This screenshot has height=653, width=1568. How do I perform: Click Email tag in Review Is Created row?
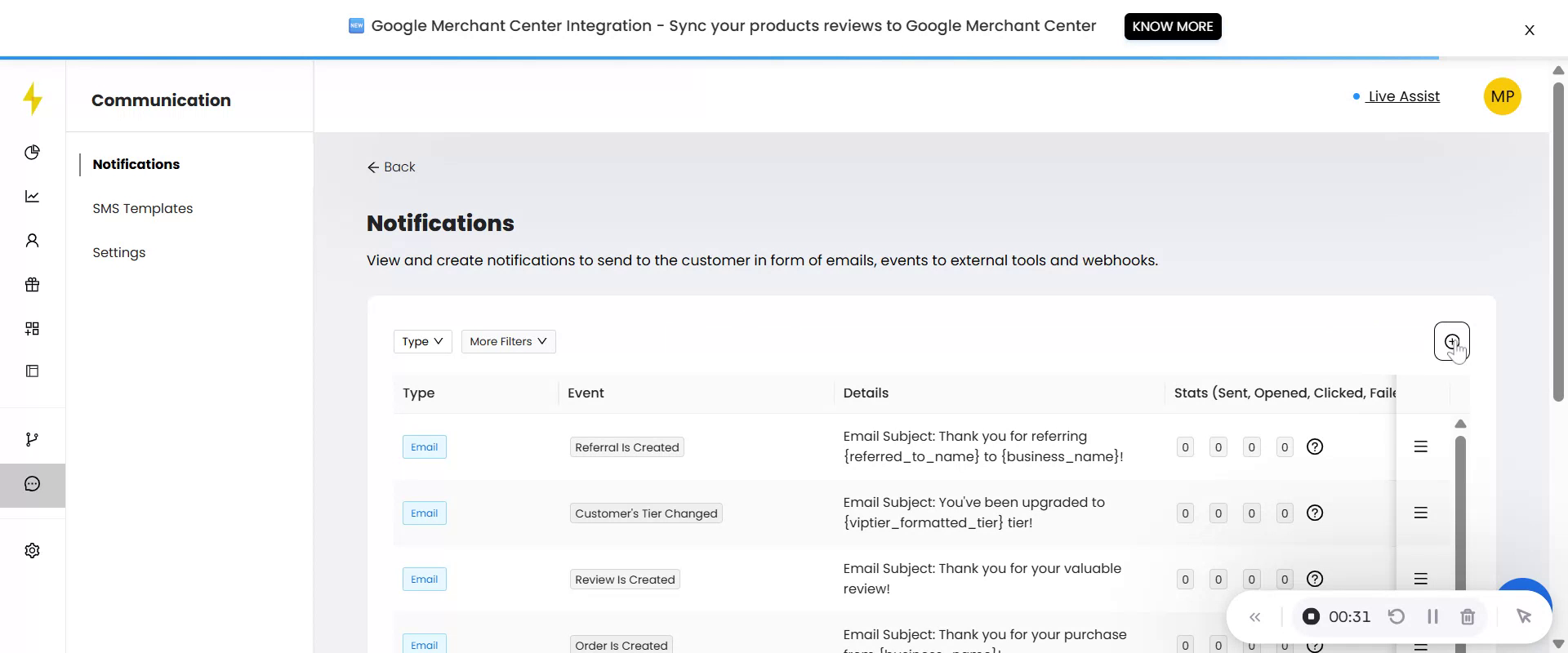[x=425, y=580]
